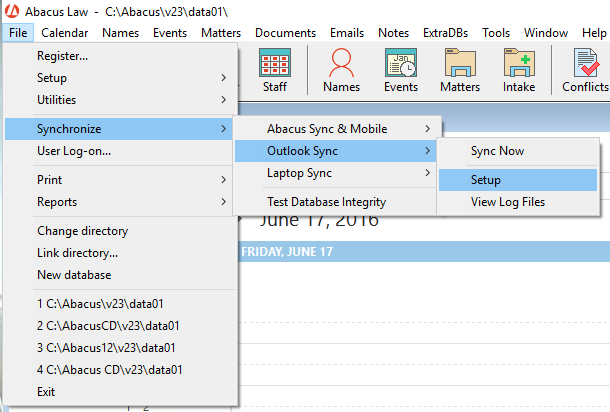
Task: Open the Names toolbar icon
Action: 341,70
